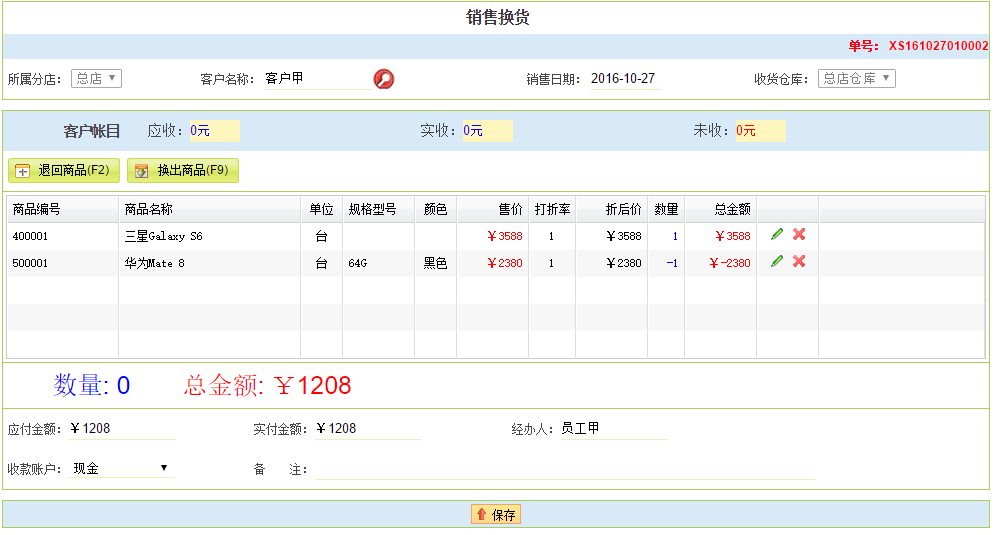The image size is (998, 535).
Task: Click the 退回商品(F2) button
Action: (64, 171)
